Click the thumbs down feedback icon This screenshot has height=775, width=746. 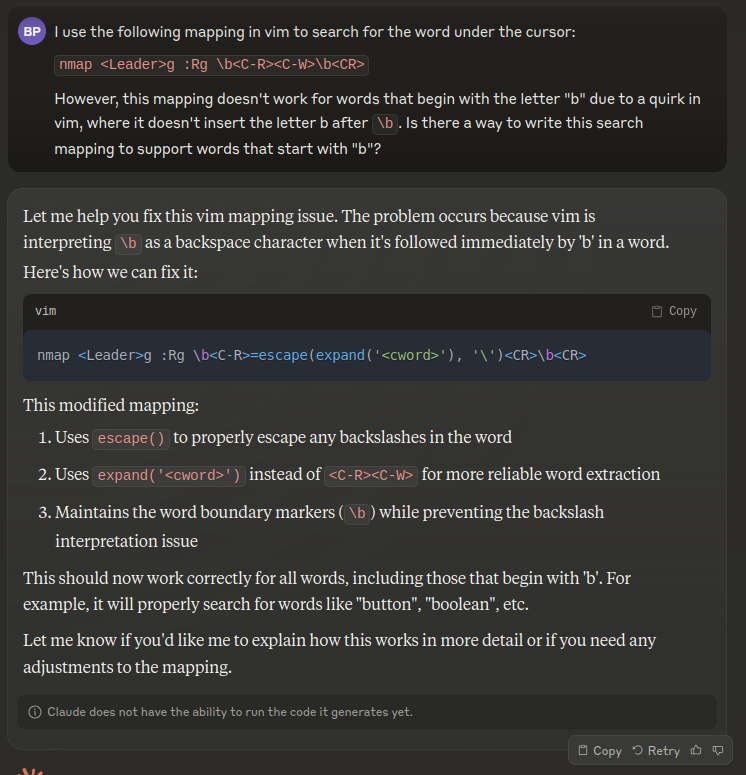click(718, 750)
